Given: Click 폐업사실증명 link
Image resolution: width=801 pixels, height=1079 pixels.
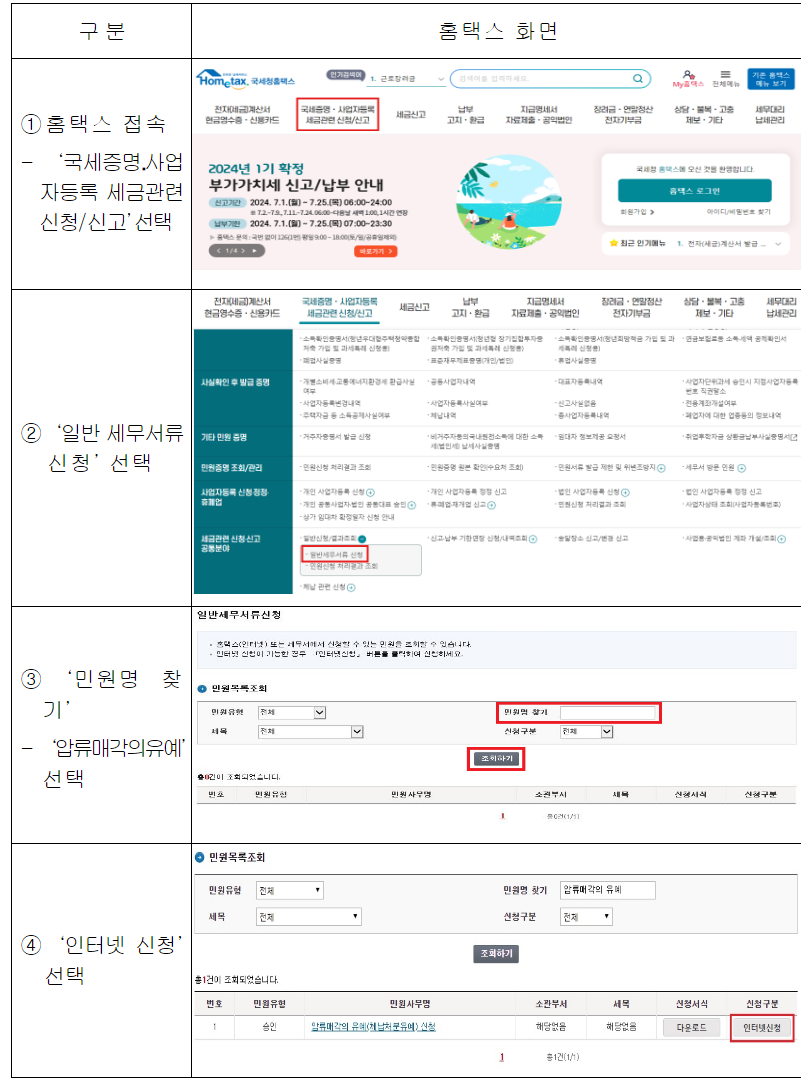Looking at the screenshot, I should pos(321,361).
